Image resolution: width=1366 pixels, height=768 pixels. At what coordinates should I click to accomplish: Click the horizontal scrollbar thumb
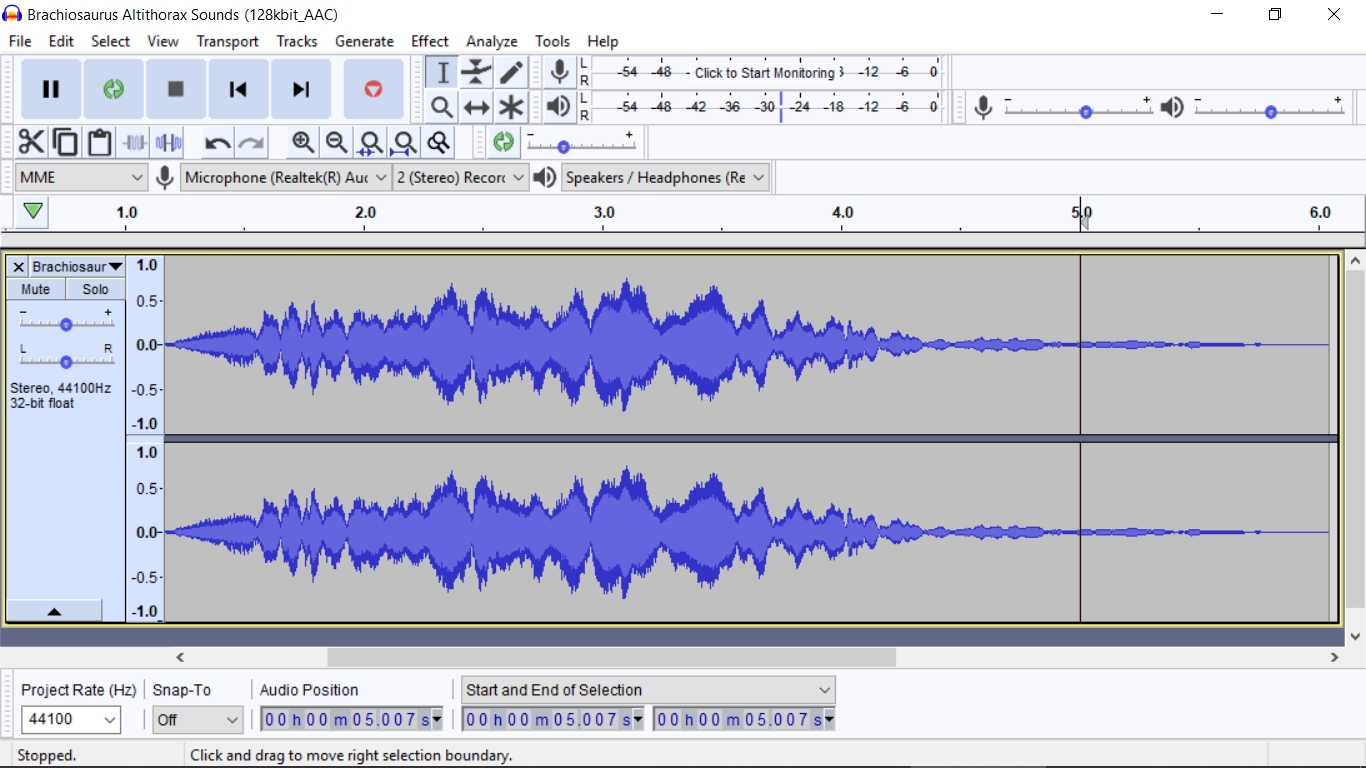[x=611, y=657]
